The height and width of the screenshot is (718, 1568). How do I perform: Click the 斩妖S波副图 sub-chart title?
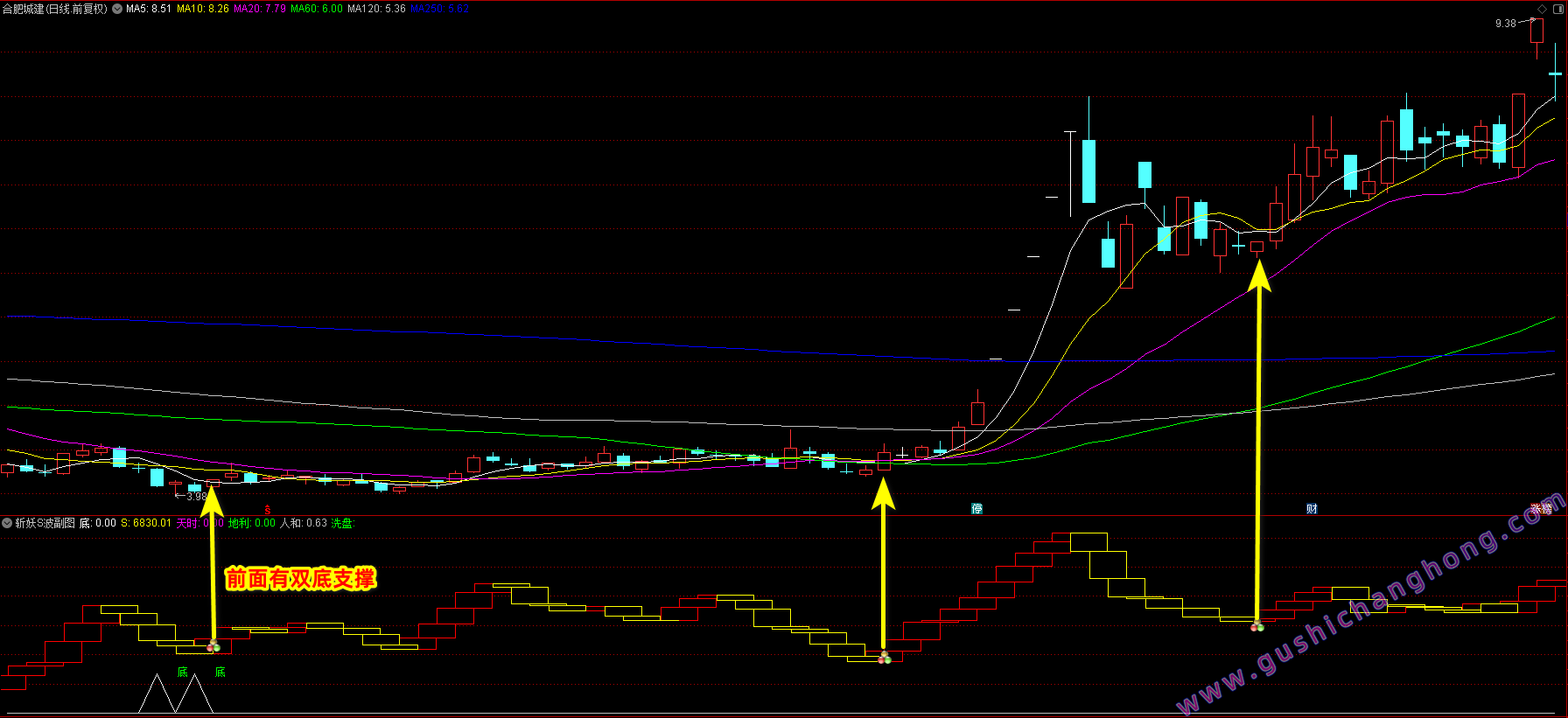(45, 523)
